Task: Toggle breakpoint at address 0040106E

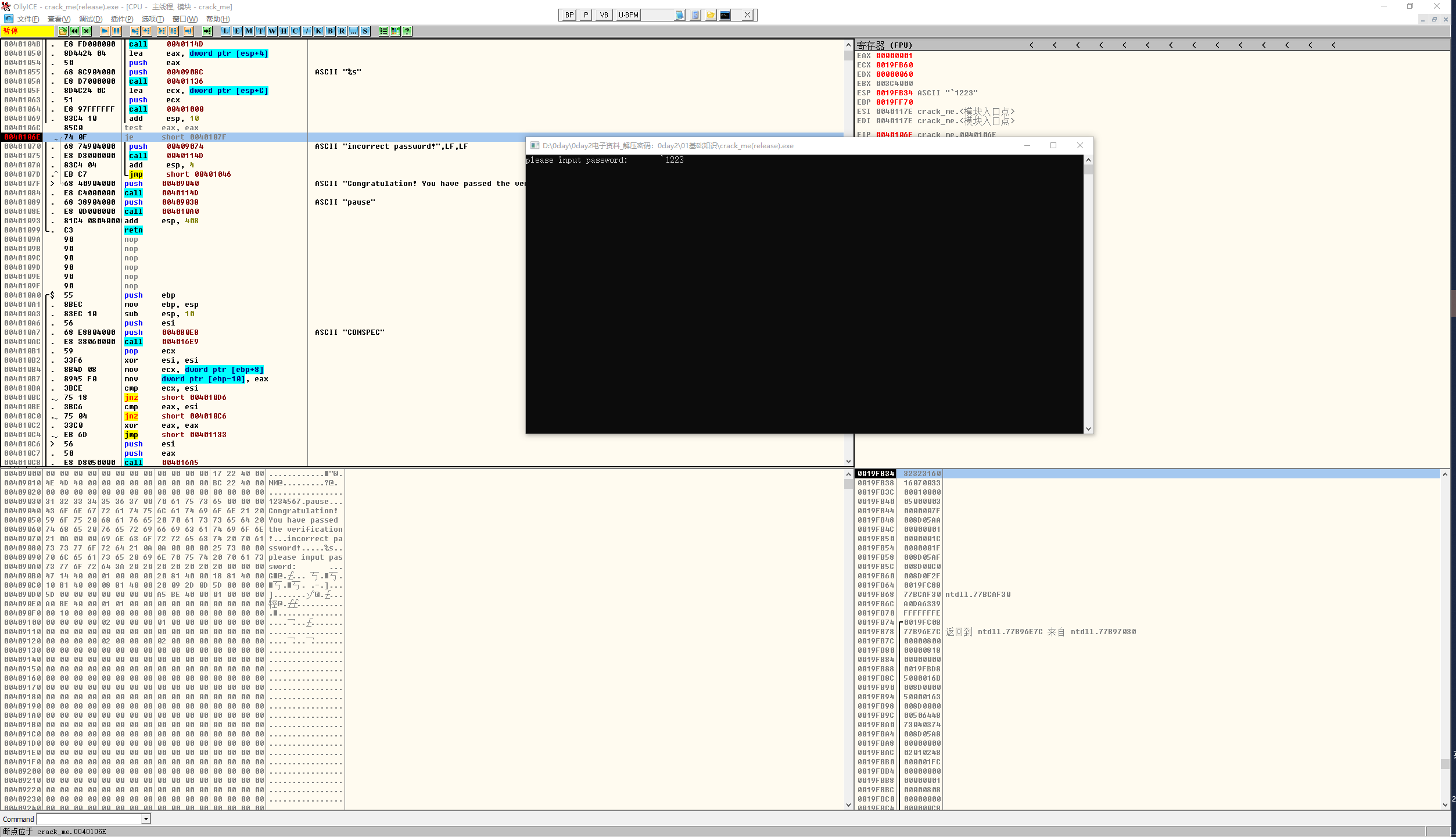Action: (22, 137)
